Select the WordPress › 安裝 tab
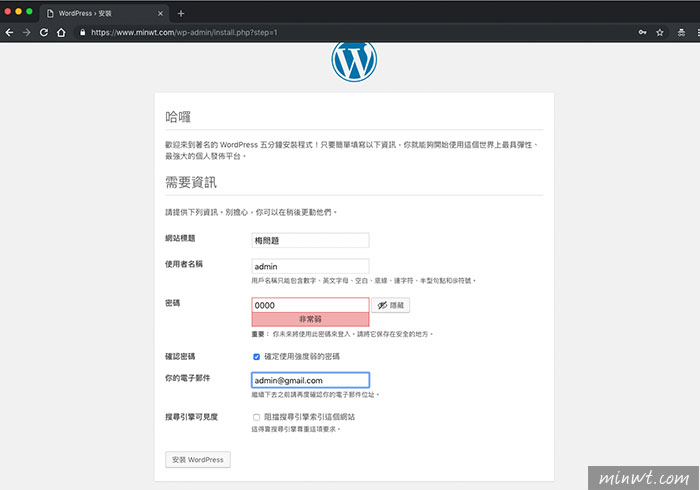Screen dimensions: 700x490 [x=104, y=13]
